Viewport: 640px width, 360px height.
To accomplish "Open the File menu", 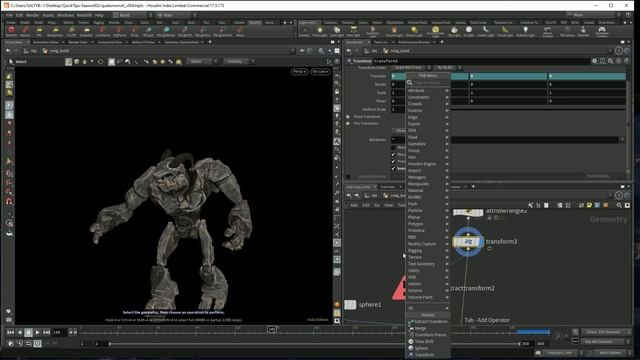I will click(9, 15).
